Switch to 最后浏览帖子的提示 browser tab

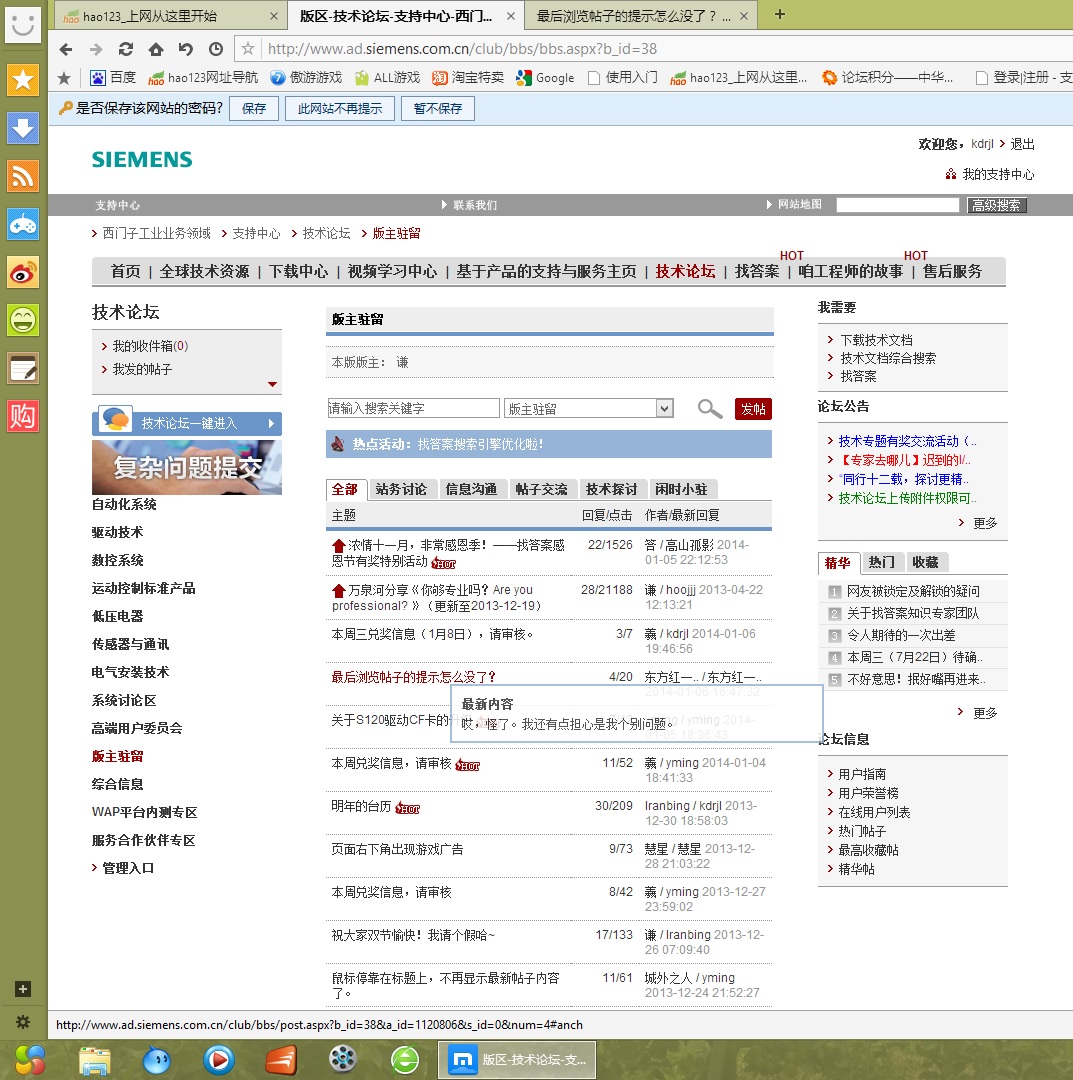(x=640, y=16)
